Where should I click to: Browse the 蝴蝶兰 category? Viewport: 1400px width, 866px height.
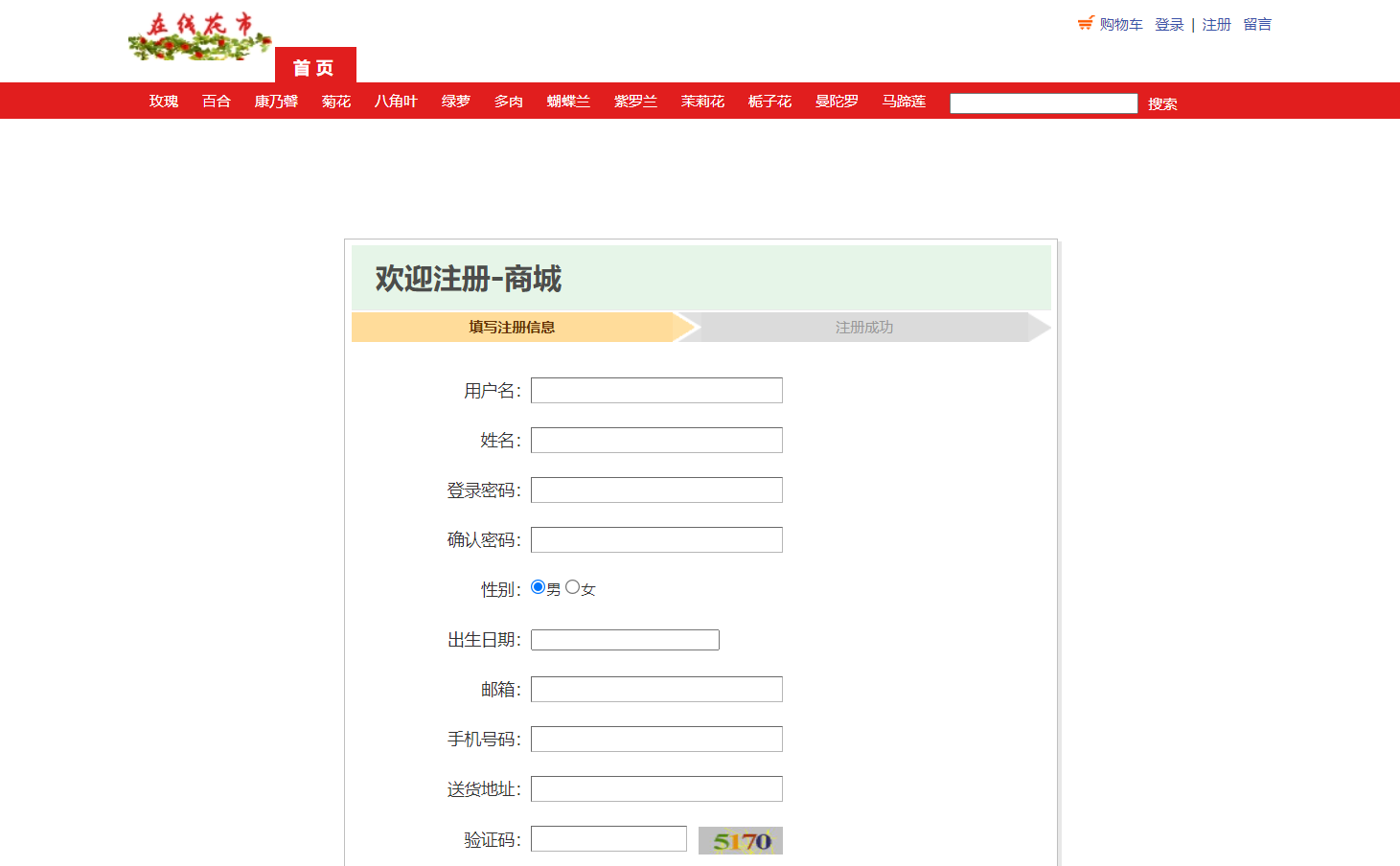(x=568, y=102)
